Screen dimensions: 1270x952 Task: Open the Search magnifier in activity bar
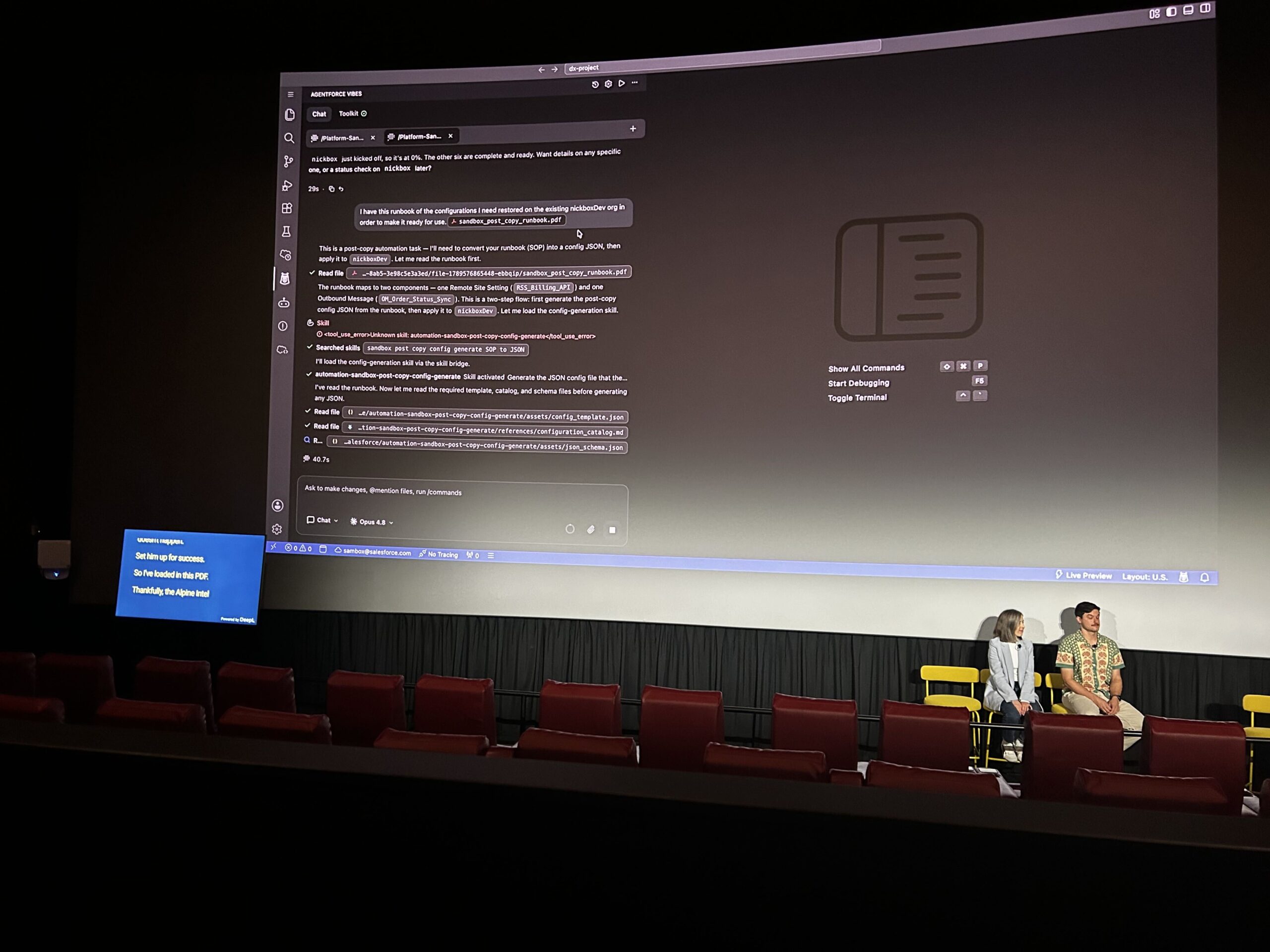tap(289, 138)
